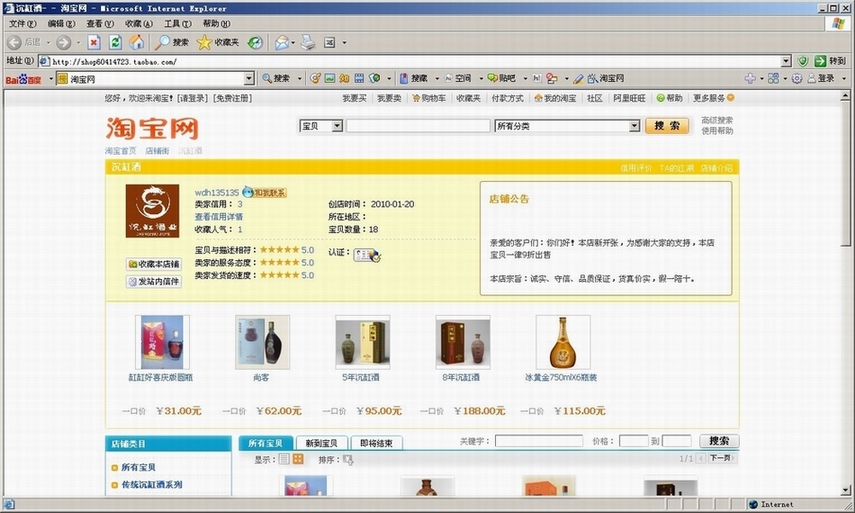This screenshot has width=855, height=513.
Task: Click the green shield icon beside address bar
Action: click(803, 61)
